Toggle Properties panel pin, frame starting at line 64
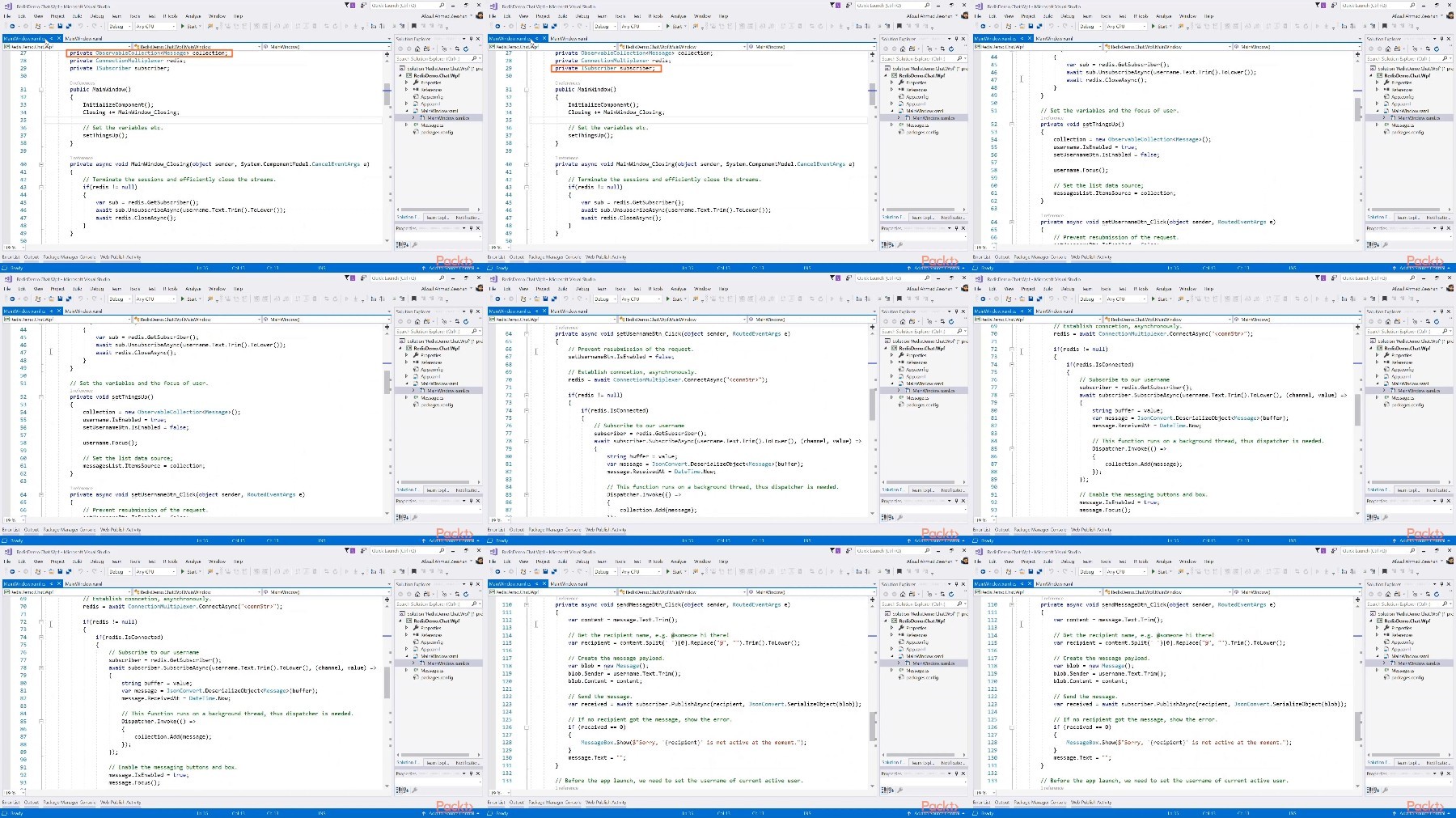The image size is (1456, 818). tap(956, 501)
